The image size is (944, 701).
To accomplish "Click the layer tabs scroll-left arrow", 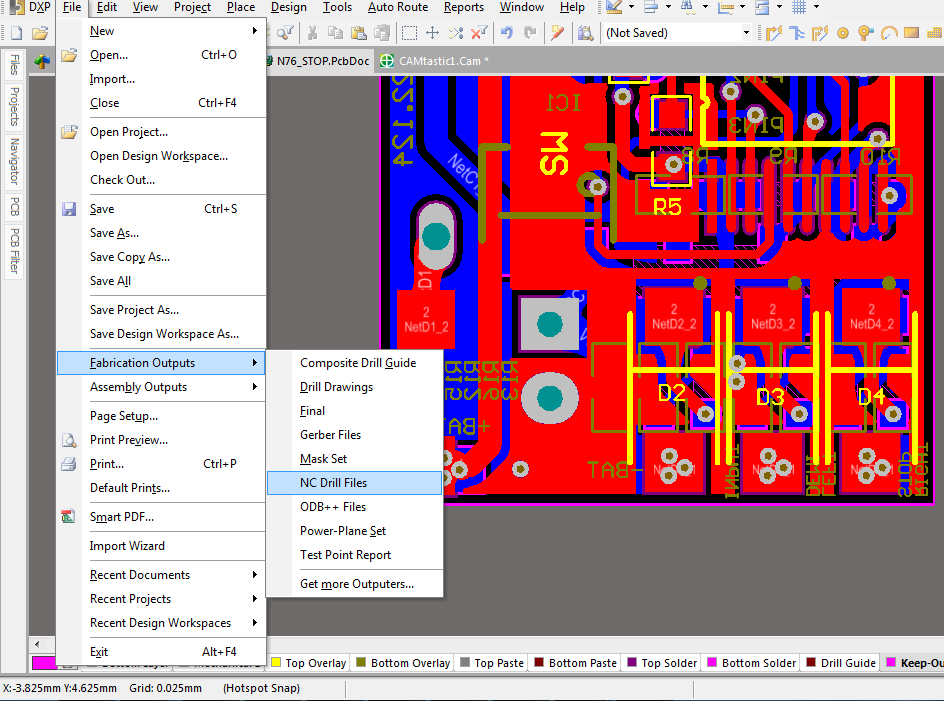I will point(37,644).
